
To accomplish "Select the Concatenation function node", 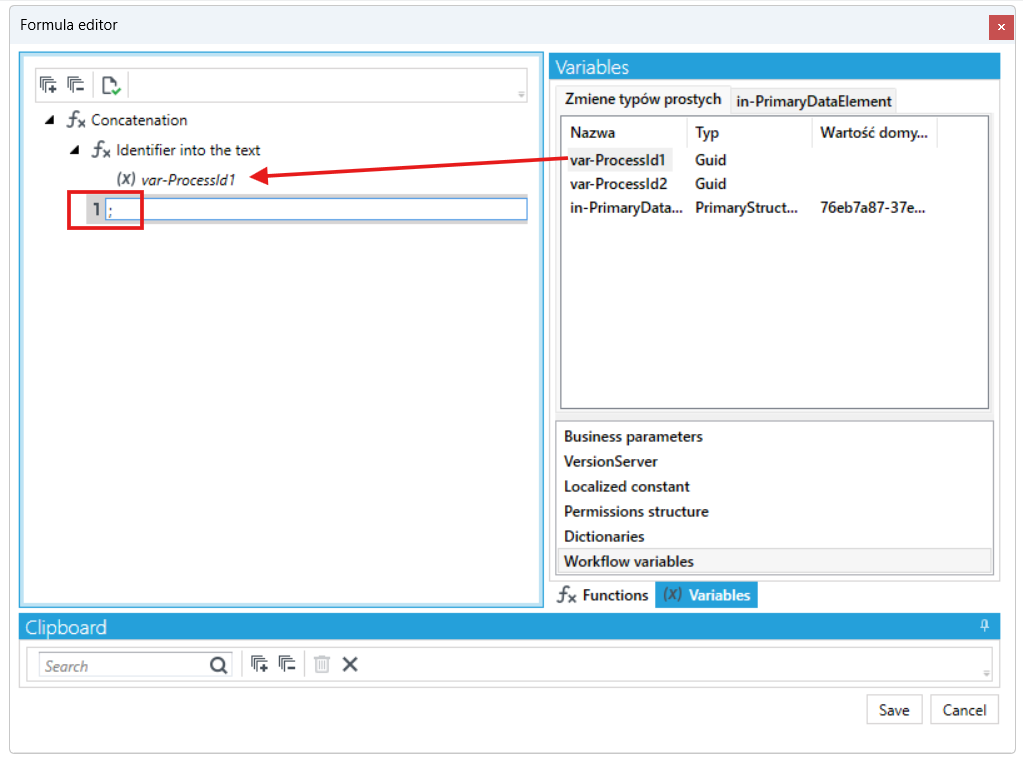I will pos(139,120).
